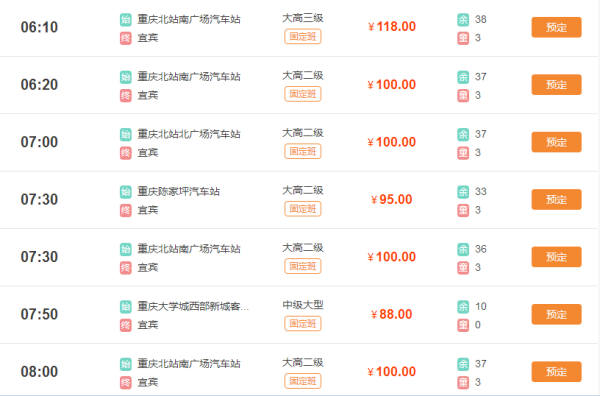Click the green 始 icon beside 重庆陈家坪汽车站
The width and height of the screenshot is (600, 396).
126,192
